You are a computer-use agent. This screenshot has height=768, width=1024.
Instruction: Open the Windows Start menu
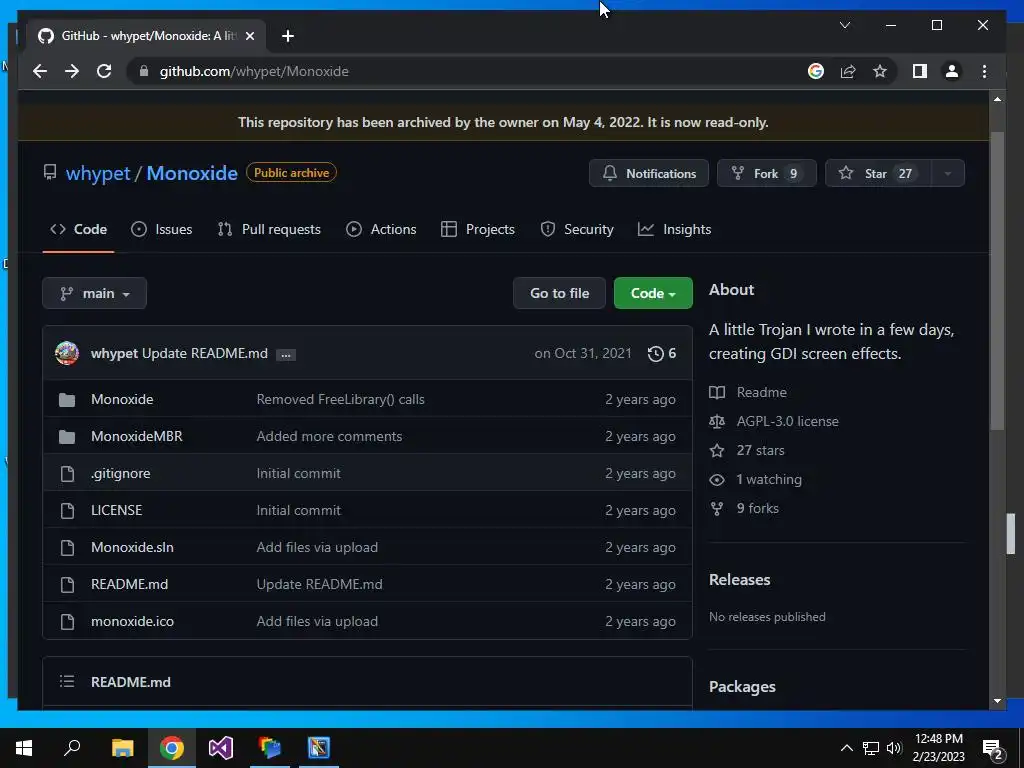coord(24,748)
